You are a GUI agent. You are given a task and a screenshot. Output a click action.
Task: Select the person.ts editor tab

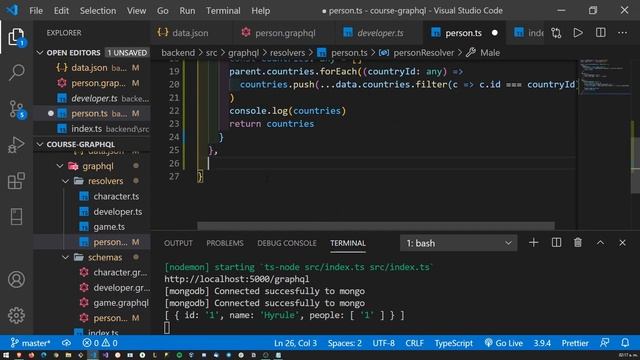[463, 33]
